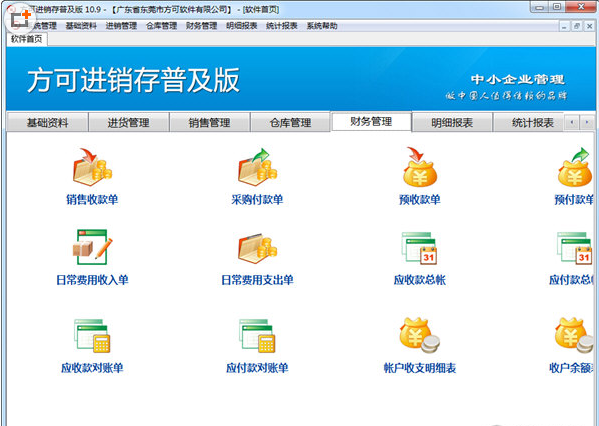
Task: Click the tab strip right scroll arrow
Action: (587, 122)
